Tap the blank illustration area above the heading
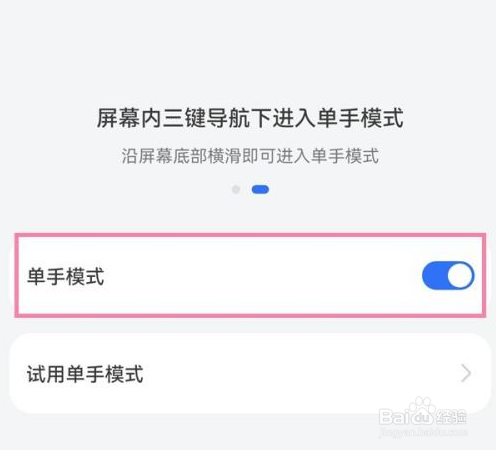The width and height of the screenshot is (496, 450). pos(248,50)
